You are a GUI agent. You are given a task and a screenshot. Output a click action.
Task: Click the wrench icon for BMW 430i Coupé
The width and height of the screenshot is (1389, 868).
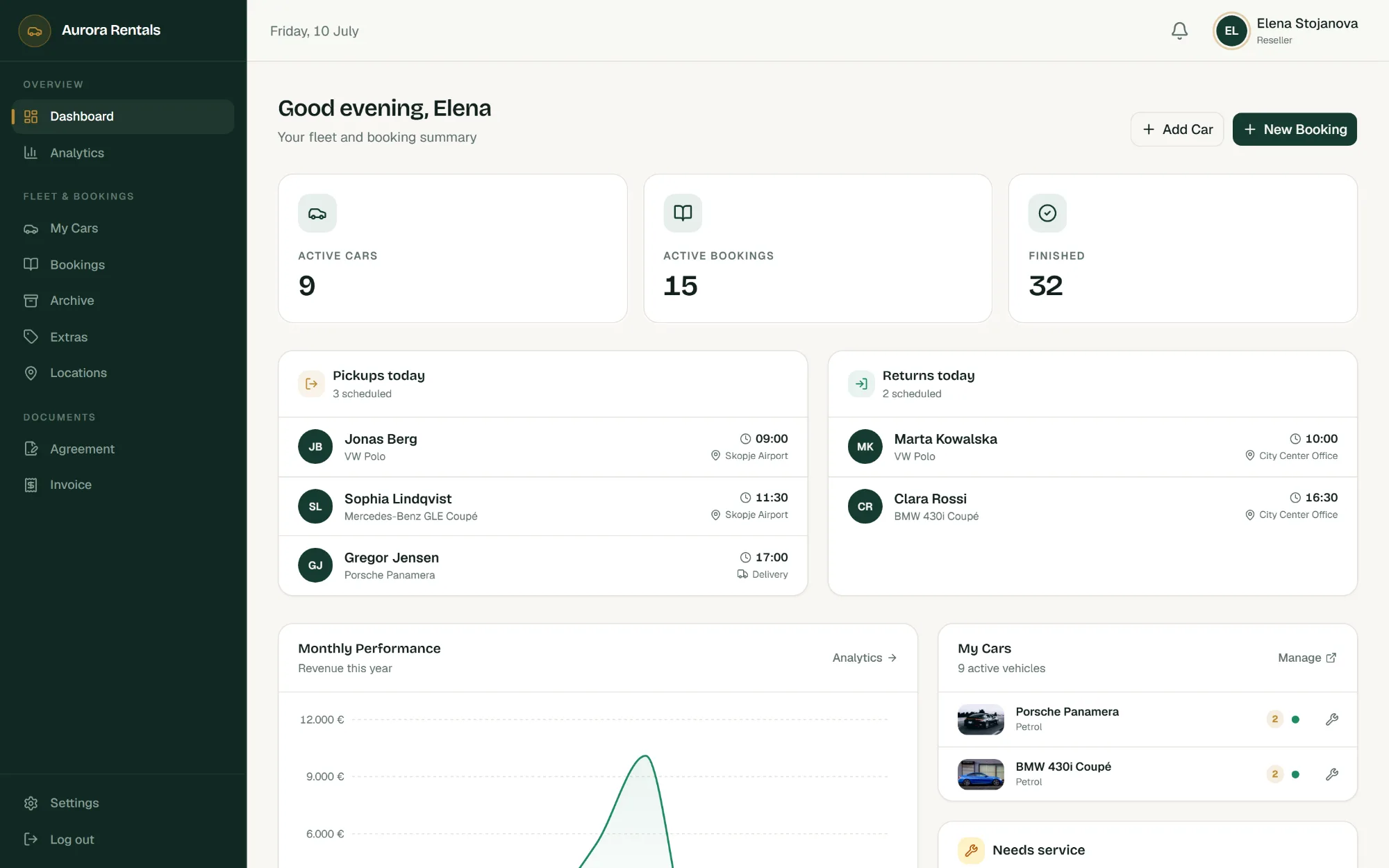[1331, 774]
